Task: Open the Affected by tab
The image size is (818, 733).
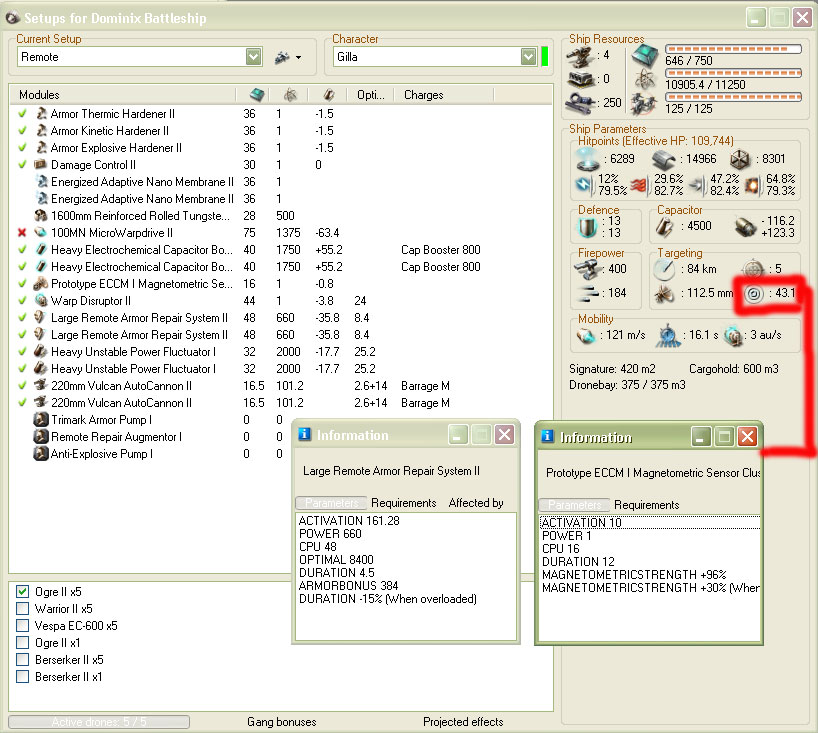Action: click(x=476, y=503)
